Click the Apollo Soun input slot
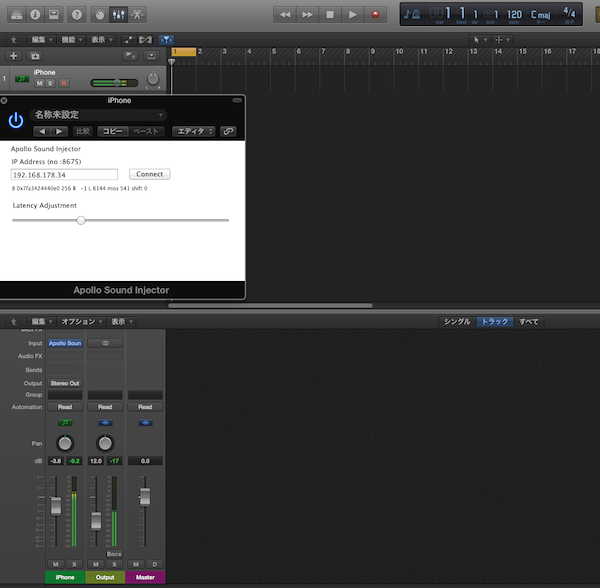Screen dimensions: 600x588 point(65,343)
